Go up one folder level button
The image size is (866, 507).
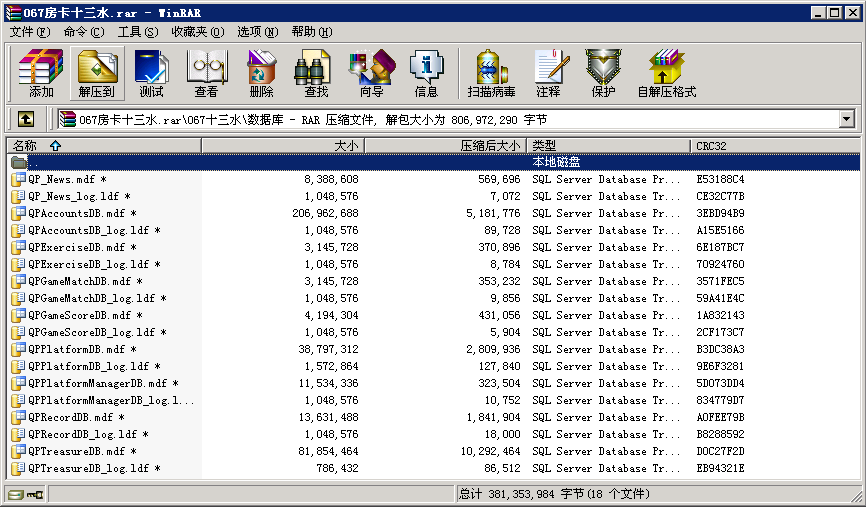26,119
